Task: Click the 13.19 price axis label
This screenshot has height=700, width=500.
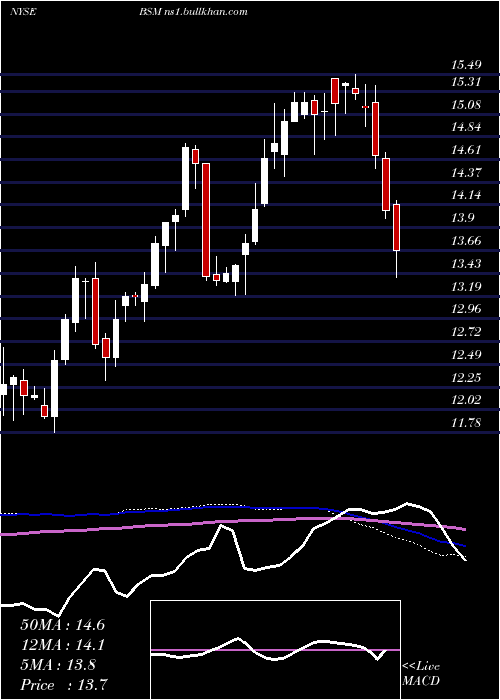Action: (466, 287)
